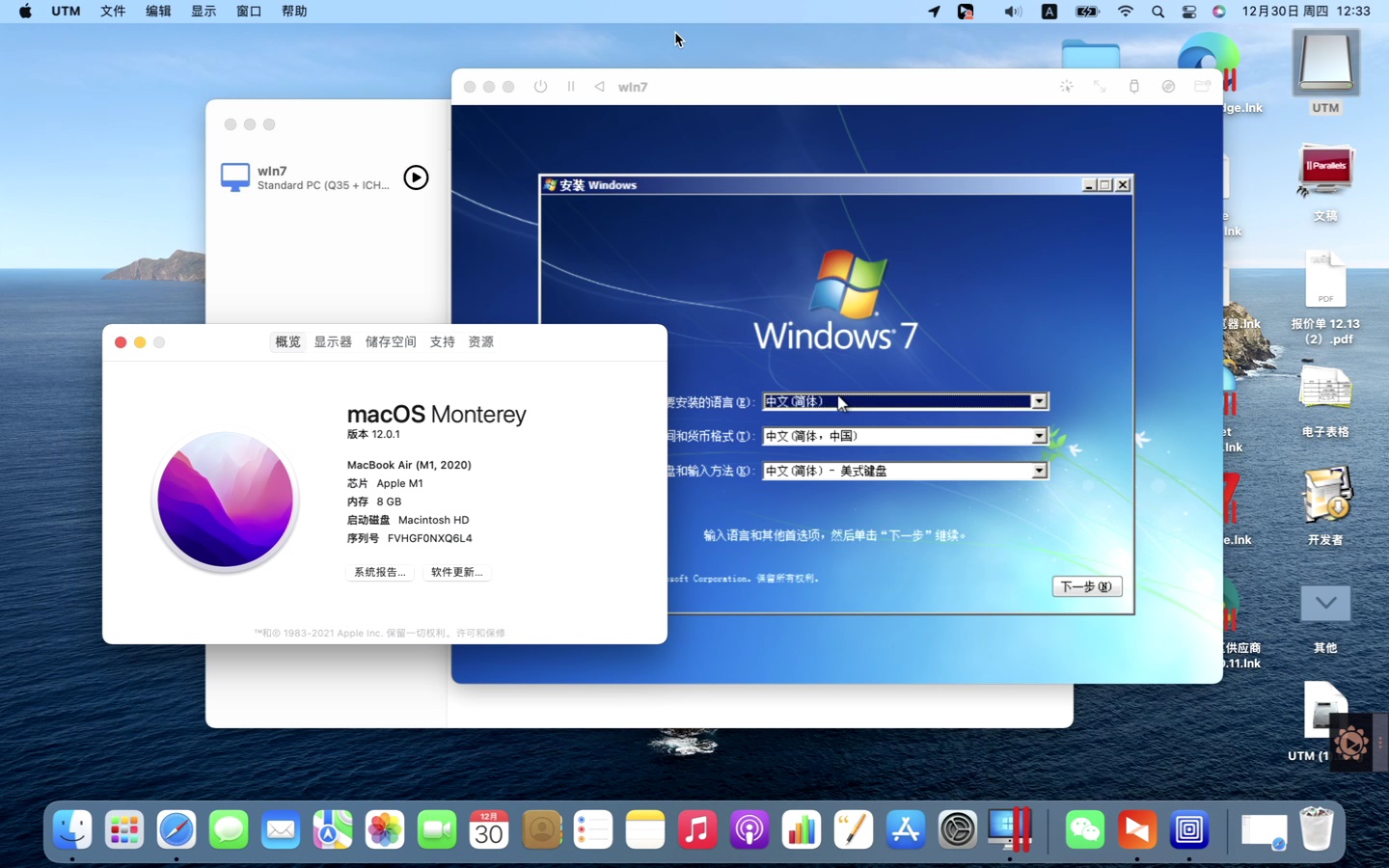
Task: Open the 窗口 menu
Action: click(x=249, y=12)
